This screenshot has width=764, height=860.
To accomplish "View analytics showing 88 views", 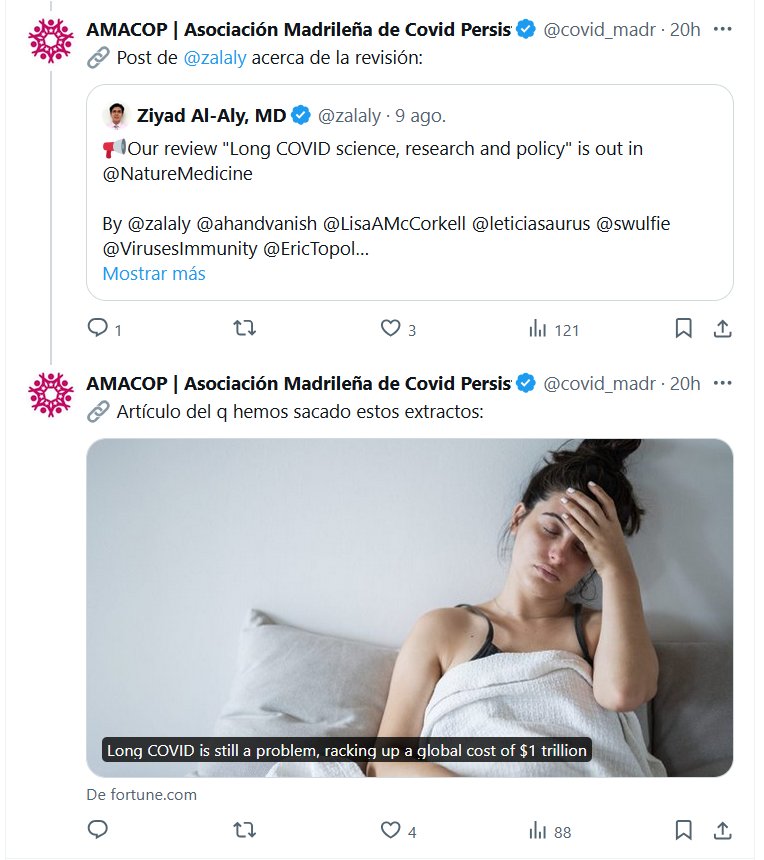I will pyautogui.click(x=538, y=830).
